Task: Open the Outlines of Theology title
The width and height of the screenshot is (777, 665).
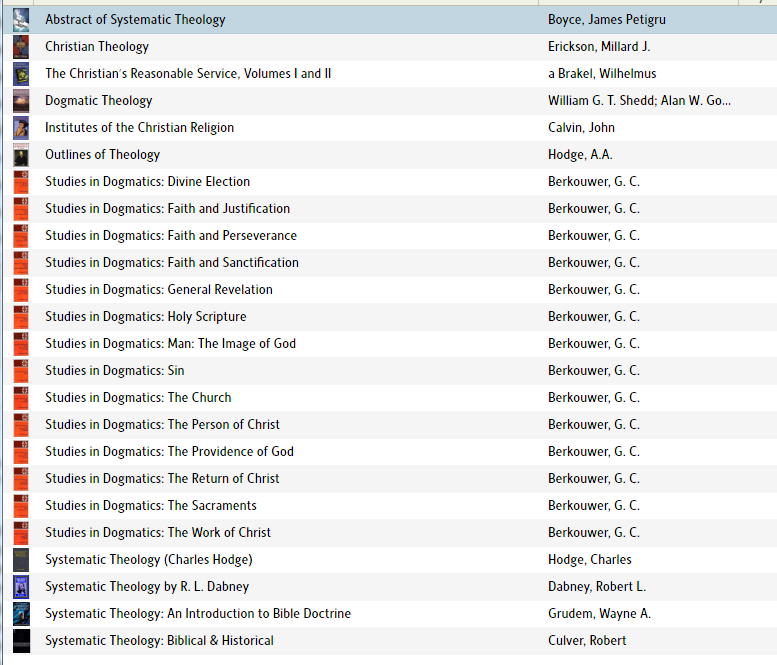Action: pos(103,155)
